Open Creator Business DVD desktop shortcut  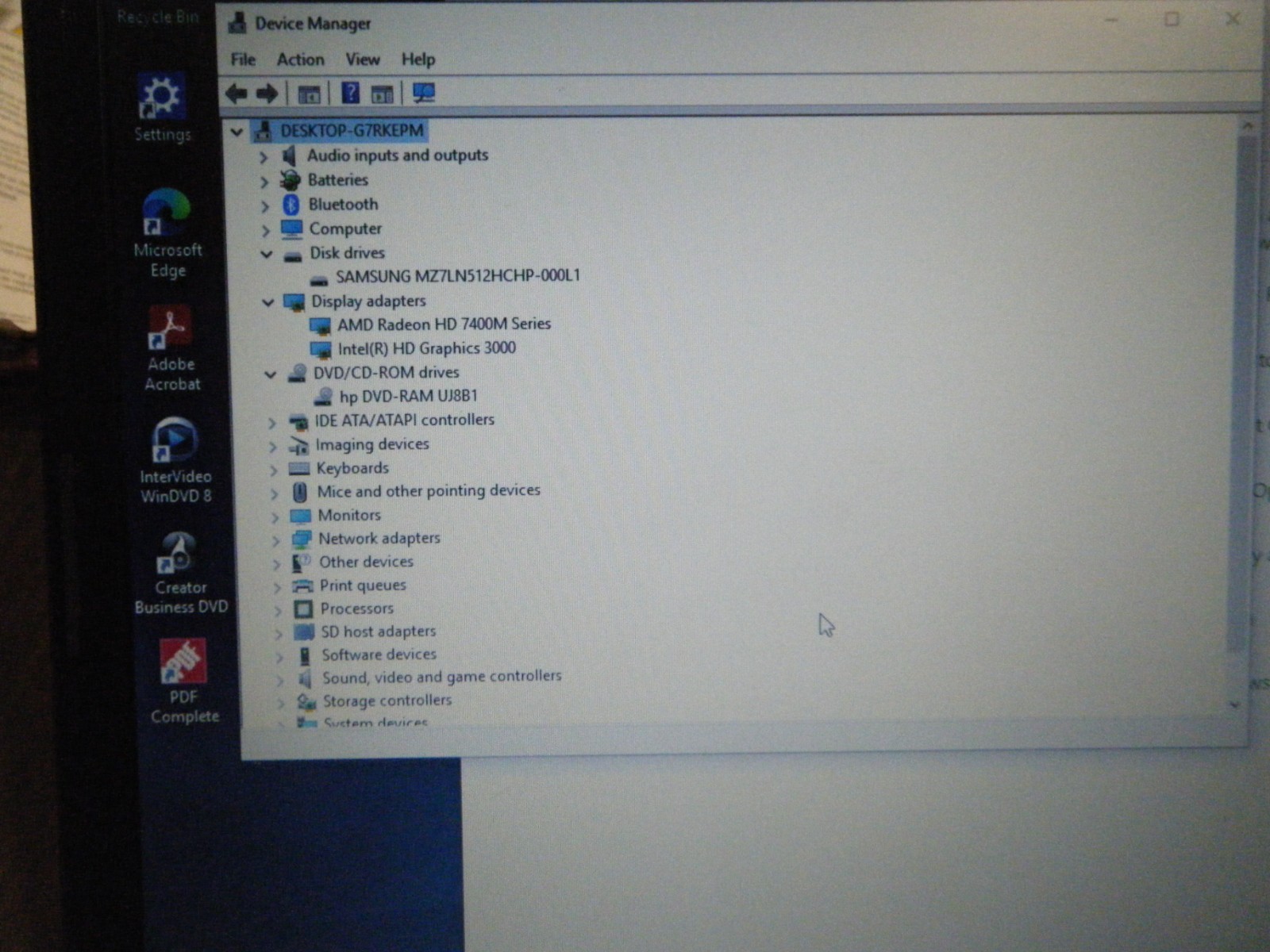180,574
